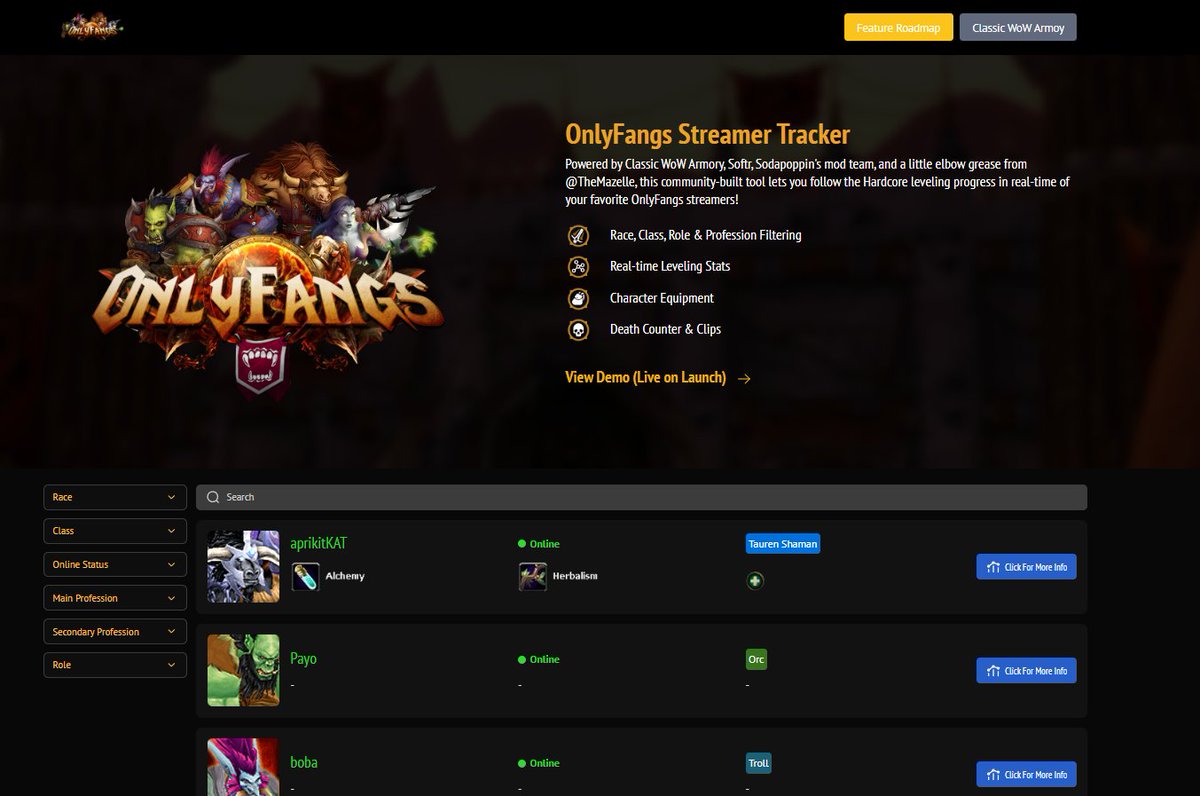The height and width of the screenshot is (796, 1200).
Task: Click the sword icon beside Race, Class filtering
Action: click(x=578, y=236)
